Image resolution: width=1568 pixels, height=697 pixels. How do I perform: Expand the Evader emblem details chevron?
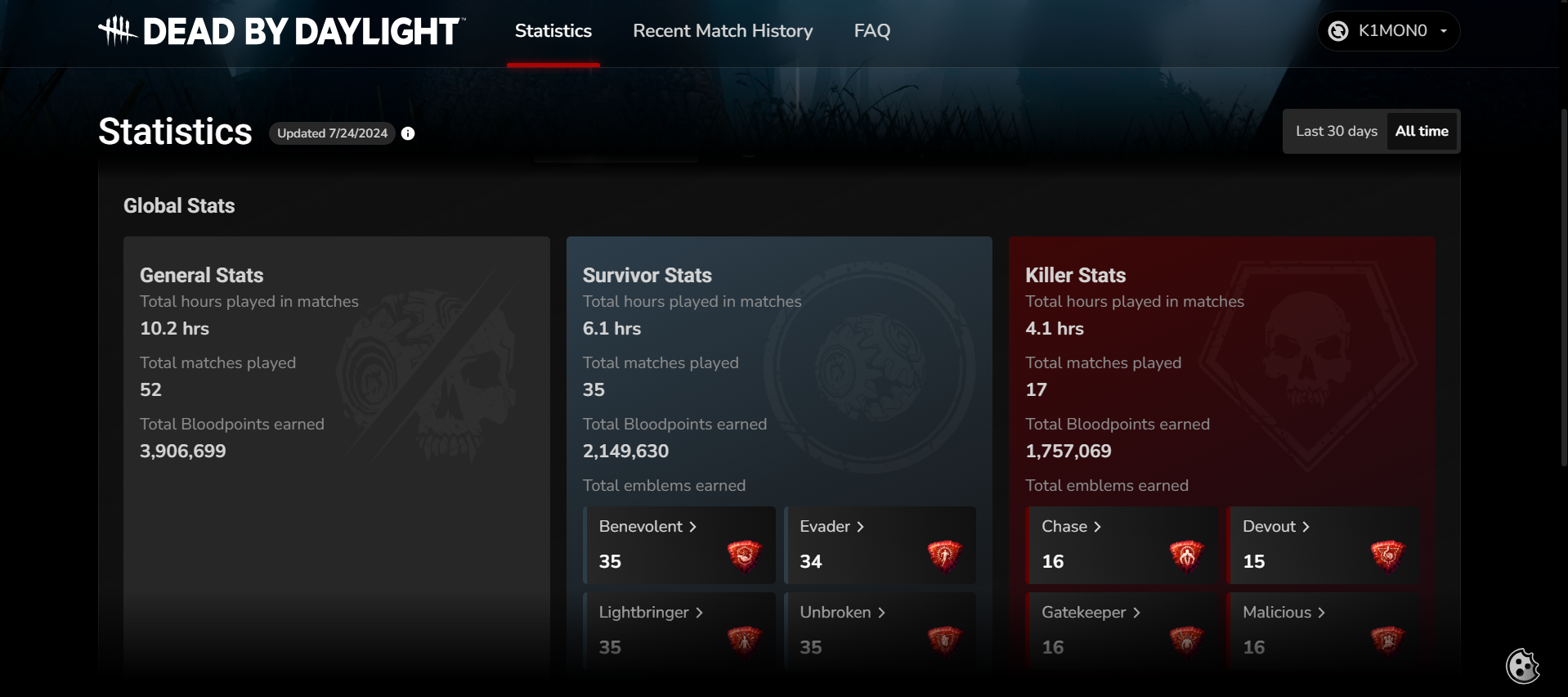[x=860, y=527]
